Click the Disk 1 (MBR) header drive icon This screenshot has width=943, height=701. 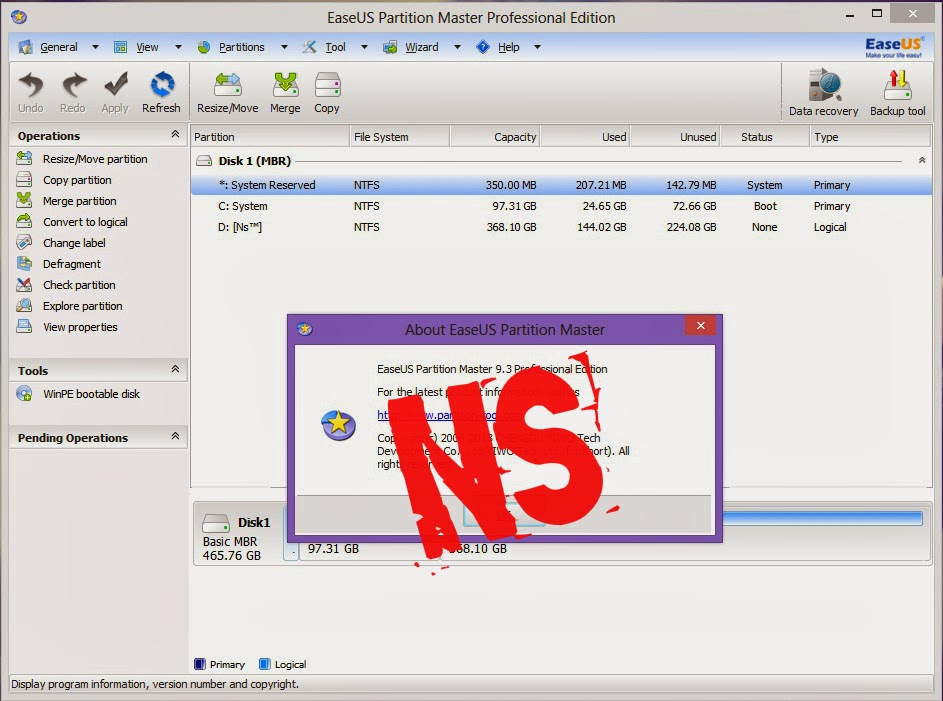pyautogui.click(x=204, y=161)
